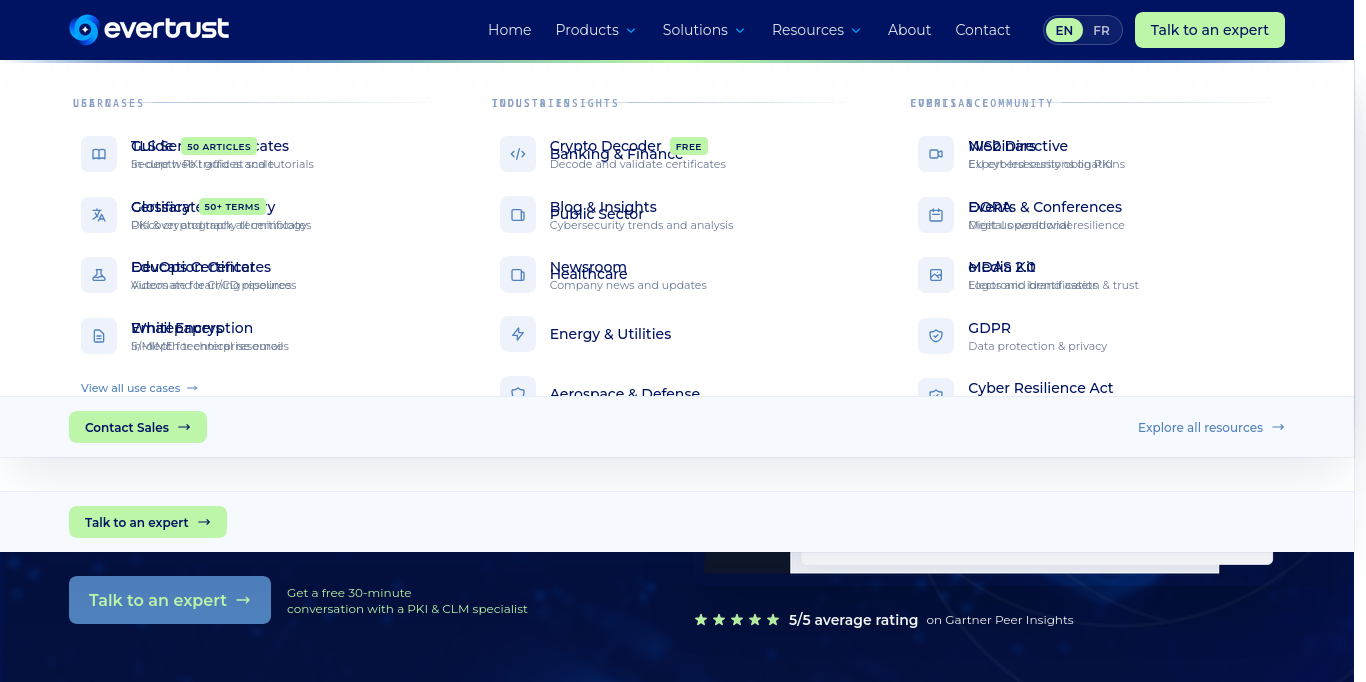This screenshot has width=1366, height=682.
Task: Click the arrow on the blue Talk to an expert button
Action: point(243,600)
